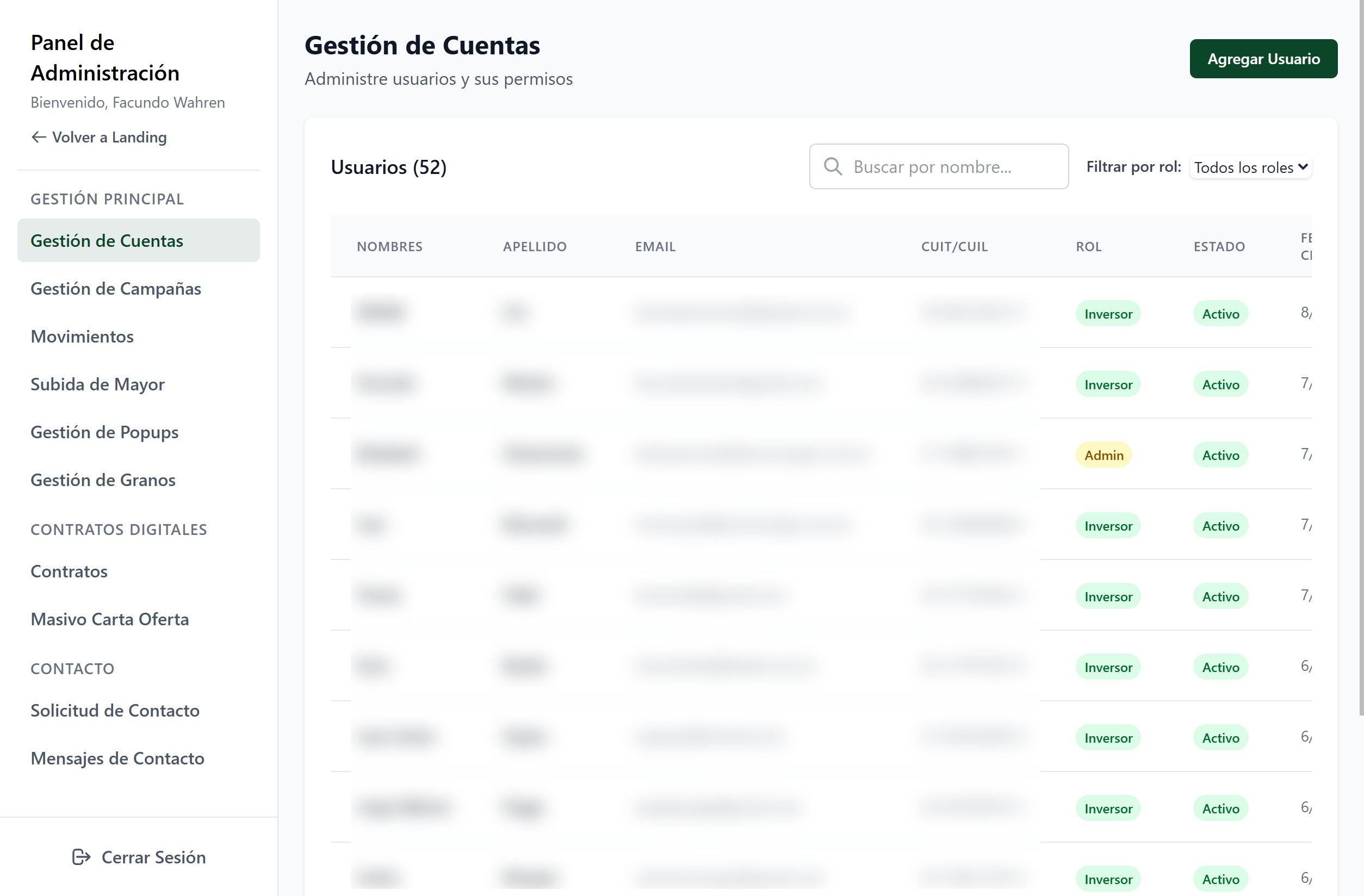Open Gestión de Campañas in the sidebar
Screen dimensions: 1364x896
(x=116, y=288)
